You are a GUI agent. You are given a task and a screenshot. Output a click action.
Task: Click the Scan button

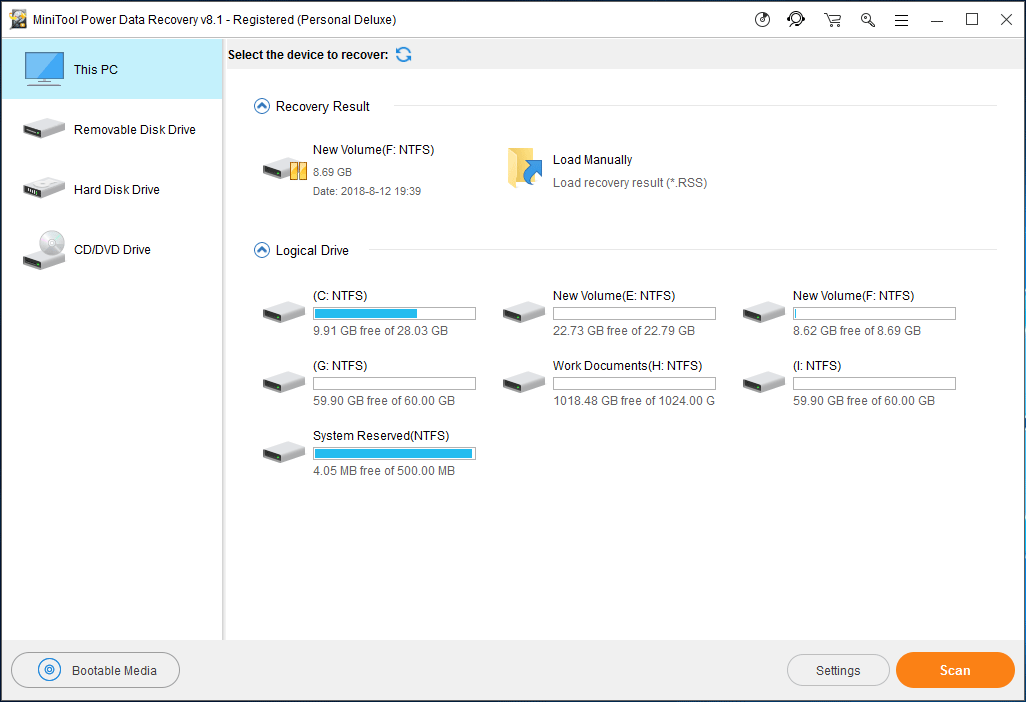(x=955, y=670)
